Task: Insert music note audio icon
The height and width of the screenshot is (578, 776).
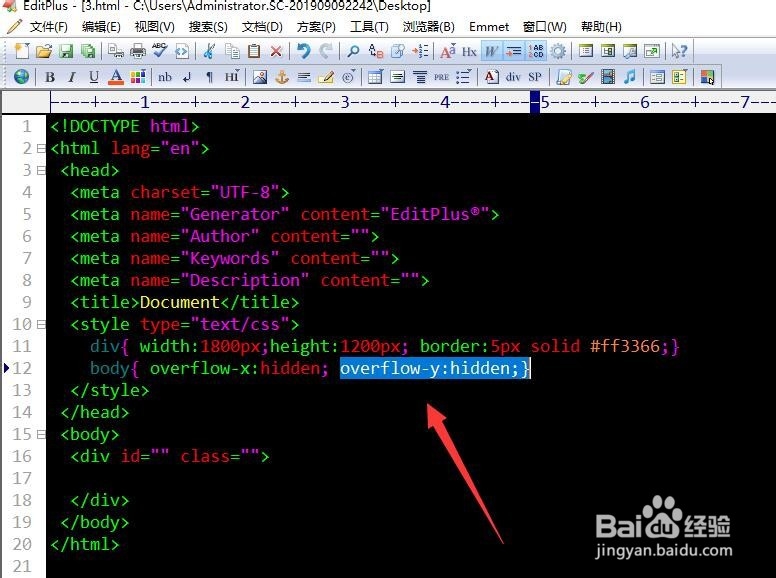Action: click(x=630, y=77)
